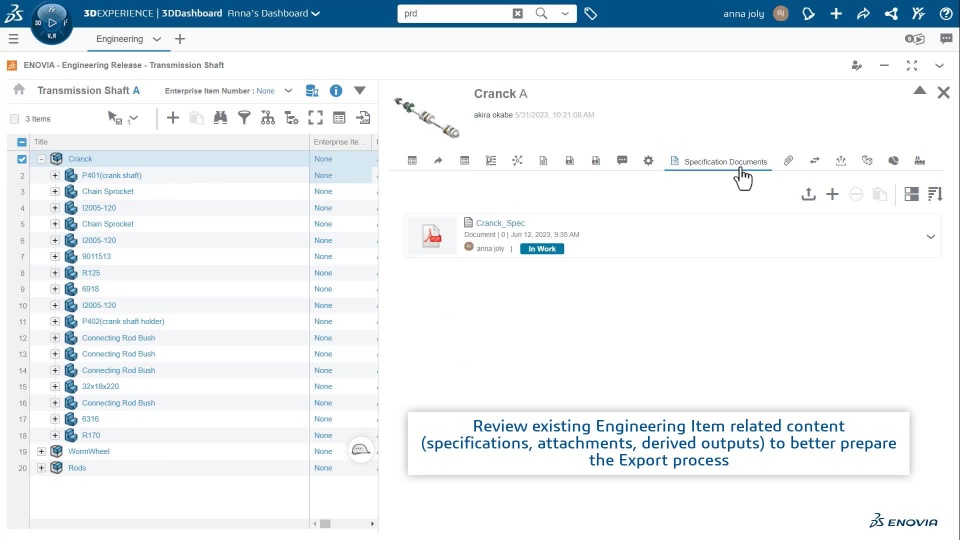Open the help question mark icon

[945, 13]
